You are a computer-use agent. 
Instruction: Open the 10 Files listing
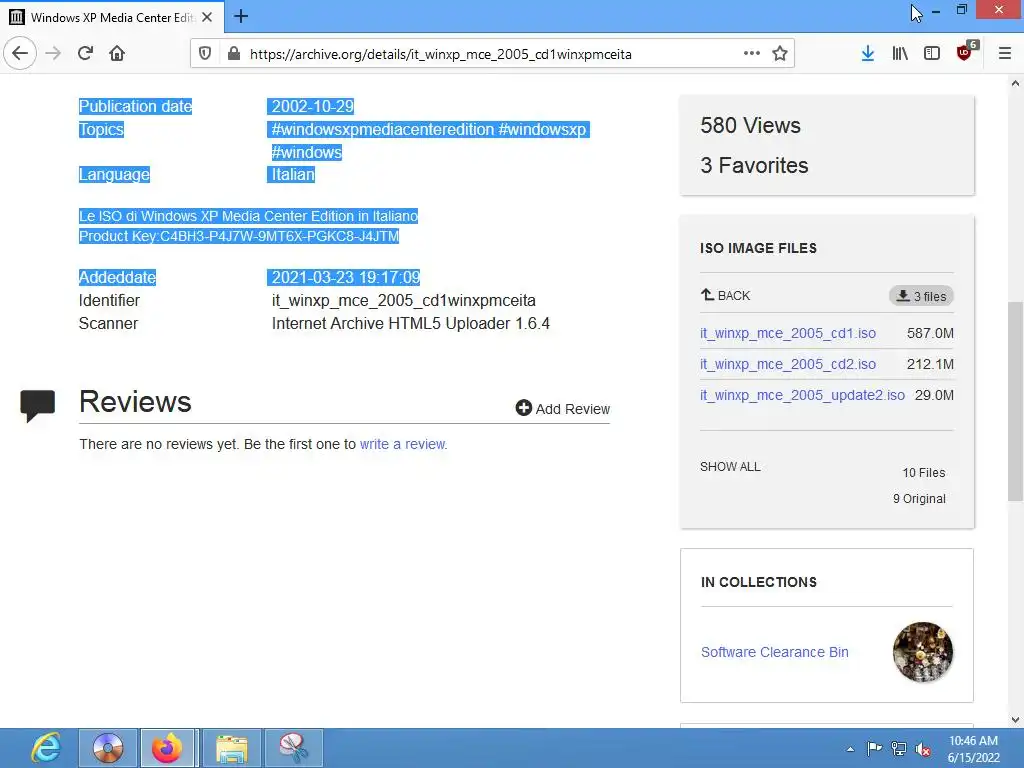click(923, 472)
